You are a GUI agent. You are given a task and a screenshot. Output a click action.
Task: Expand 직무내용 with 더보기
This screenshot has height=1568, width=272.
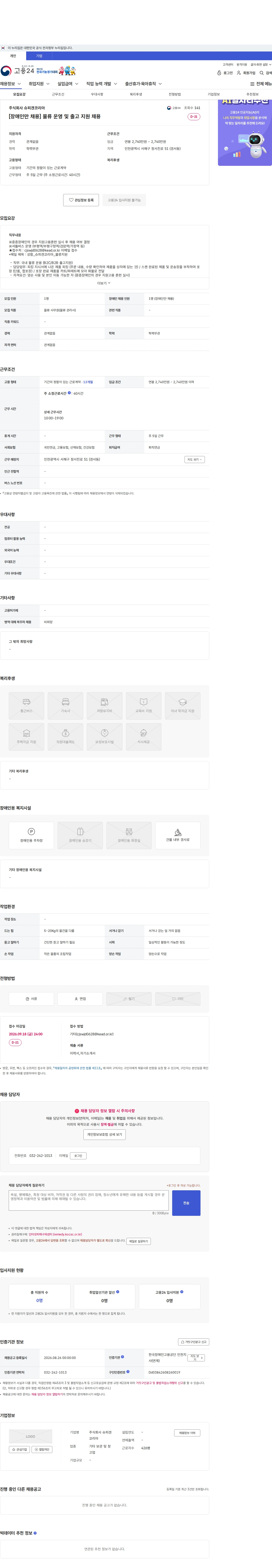[x=104, y=283]
